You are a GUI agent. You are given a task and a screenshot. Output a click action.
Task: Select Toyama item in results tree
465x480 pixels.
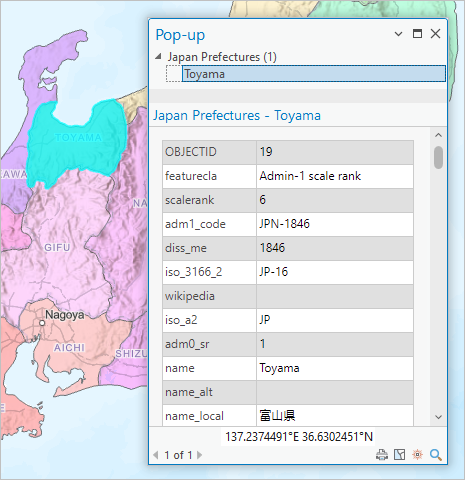(x=313, y=74)
